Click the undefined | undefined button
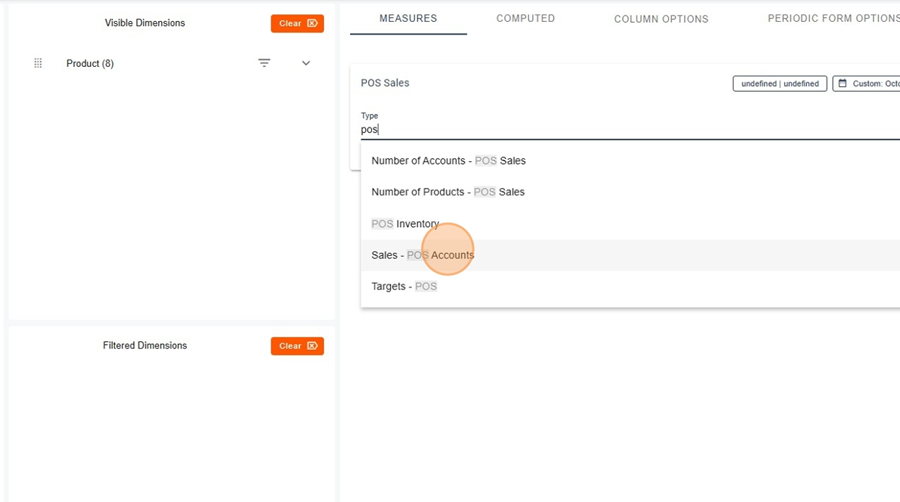Image resolution: width=900 pixels, height=502 pixels. (x=779, y=84)
